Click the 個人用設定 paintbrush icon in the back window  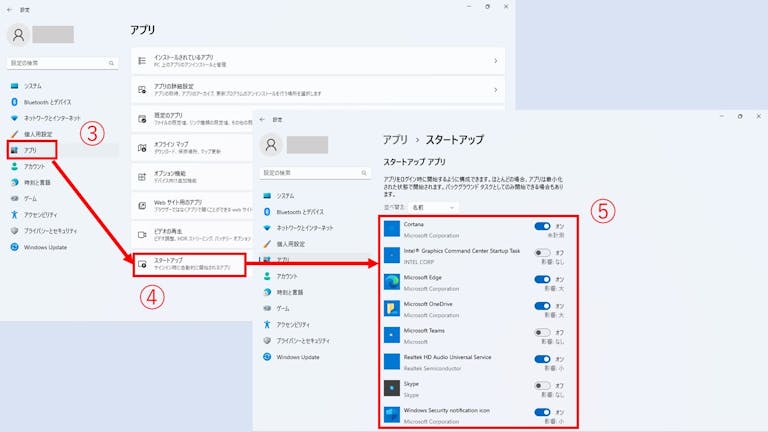15,134
